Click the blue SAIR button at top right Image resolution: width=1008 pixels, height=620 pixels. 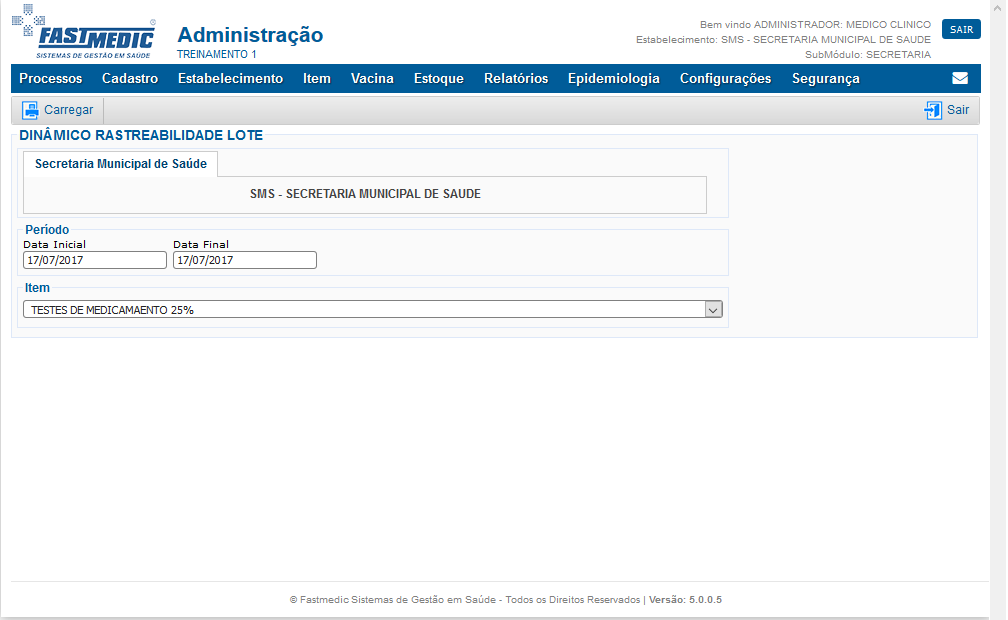(x=961, y=29)
